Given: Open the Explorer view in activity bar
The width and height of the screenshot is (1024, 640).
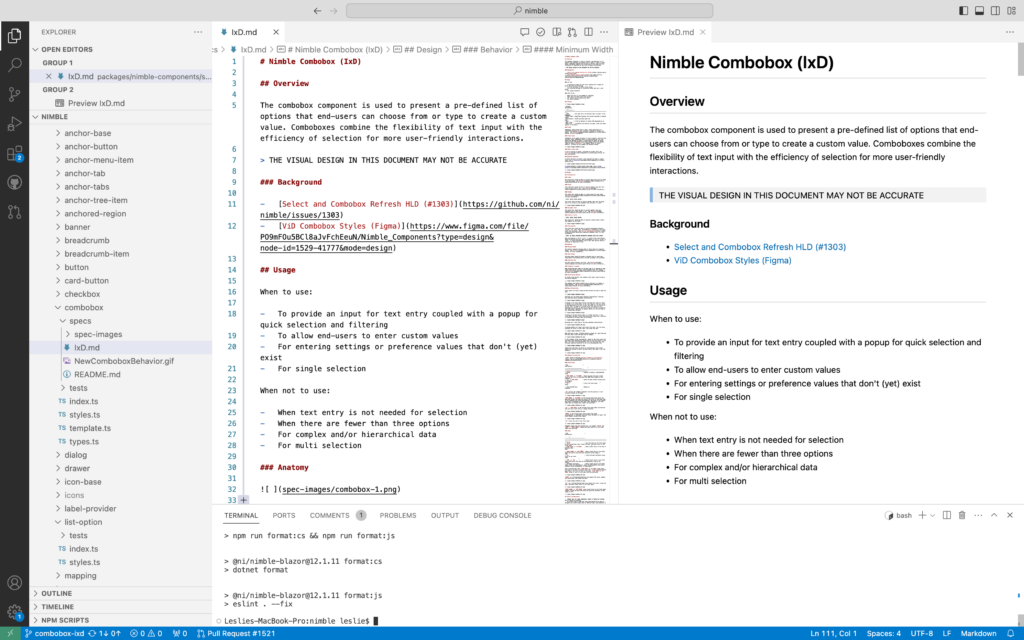Looking at the screenshot, I should (14, 36).
